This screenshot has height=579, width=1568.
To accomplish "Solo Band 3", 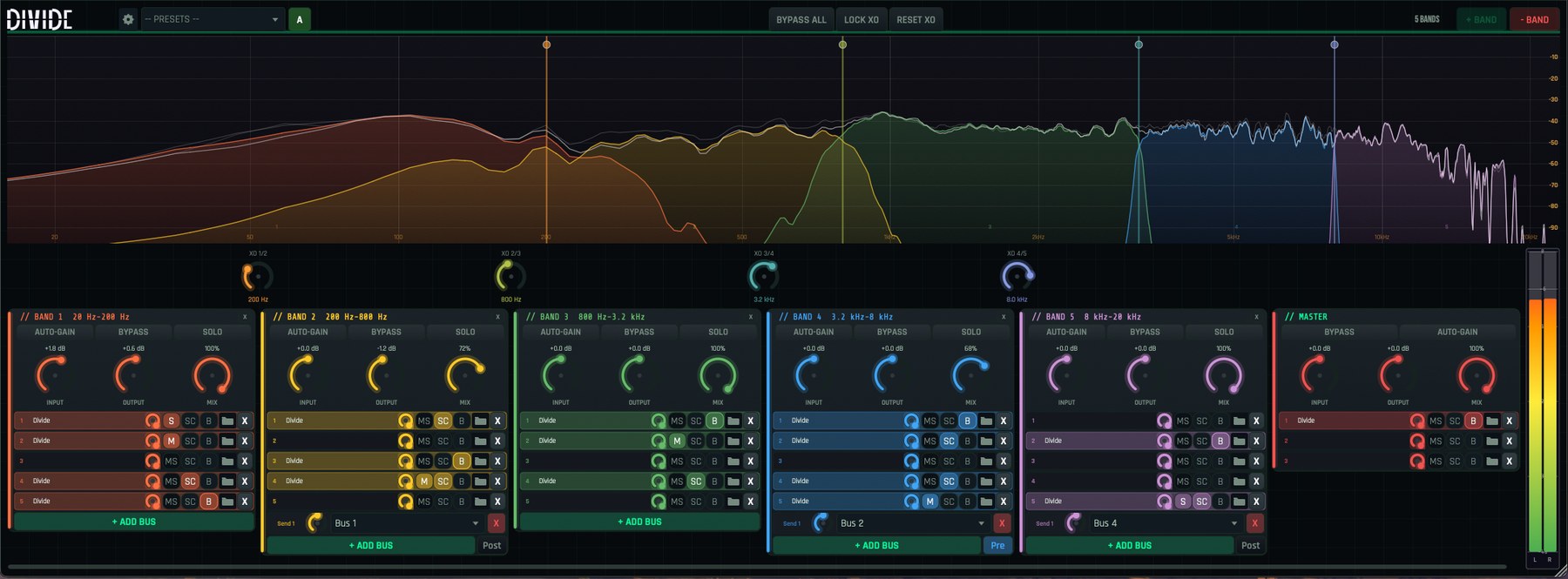I will (x=718, y=332).
